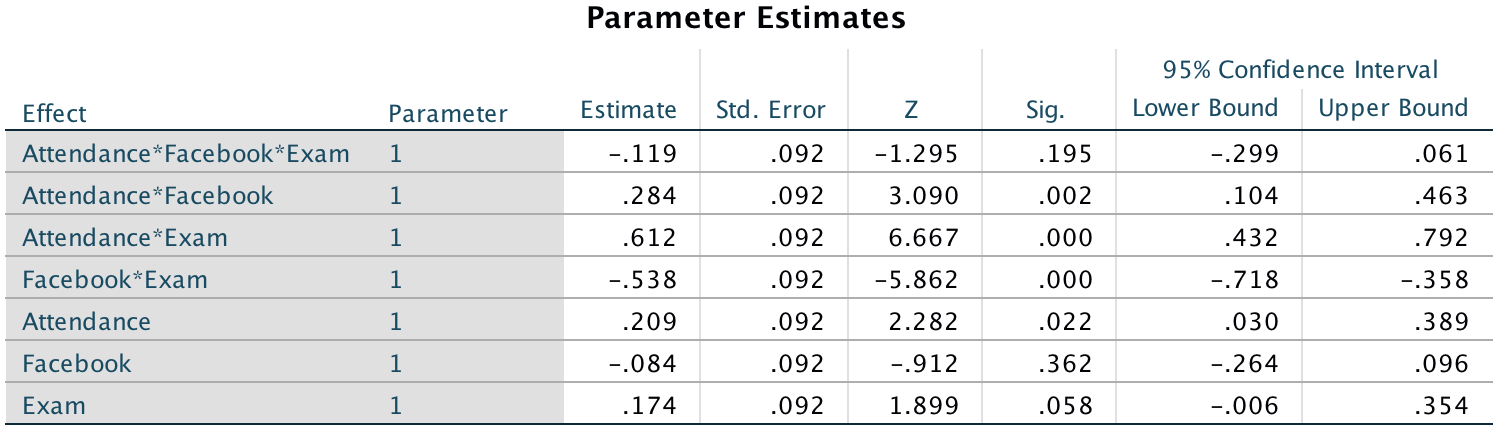
Task: Click the Z value 6.667
Action: pos(927,238)
